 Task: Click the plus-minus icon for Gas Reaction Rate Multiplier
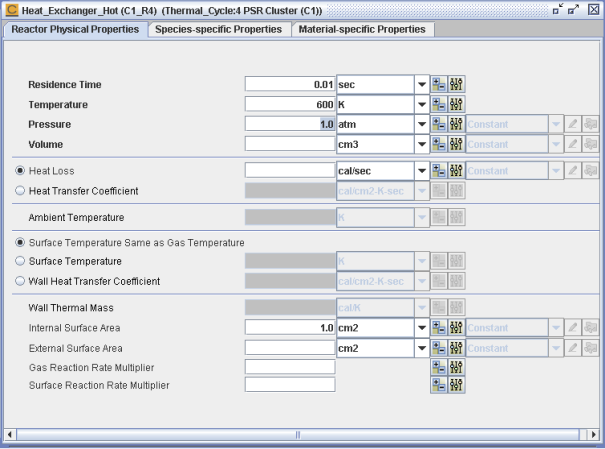pyautogui.click(x=439, y=366)
